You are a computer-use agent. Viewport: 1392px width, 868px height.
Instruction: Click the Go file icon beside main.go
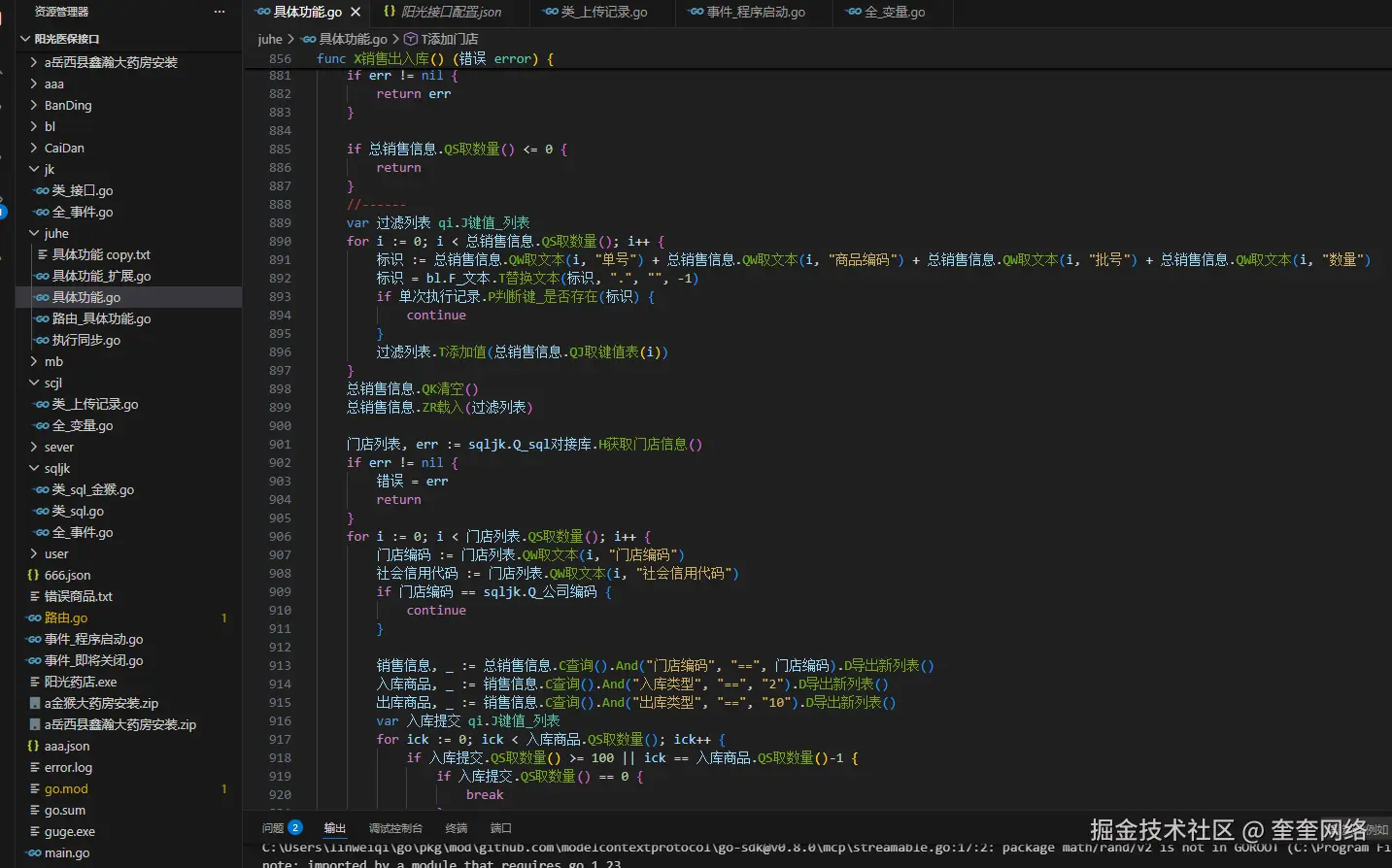pyautogui.click(x=34, y=852)
